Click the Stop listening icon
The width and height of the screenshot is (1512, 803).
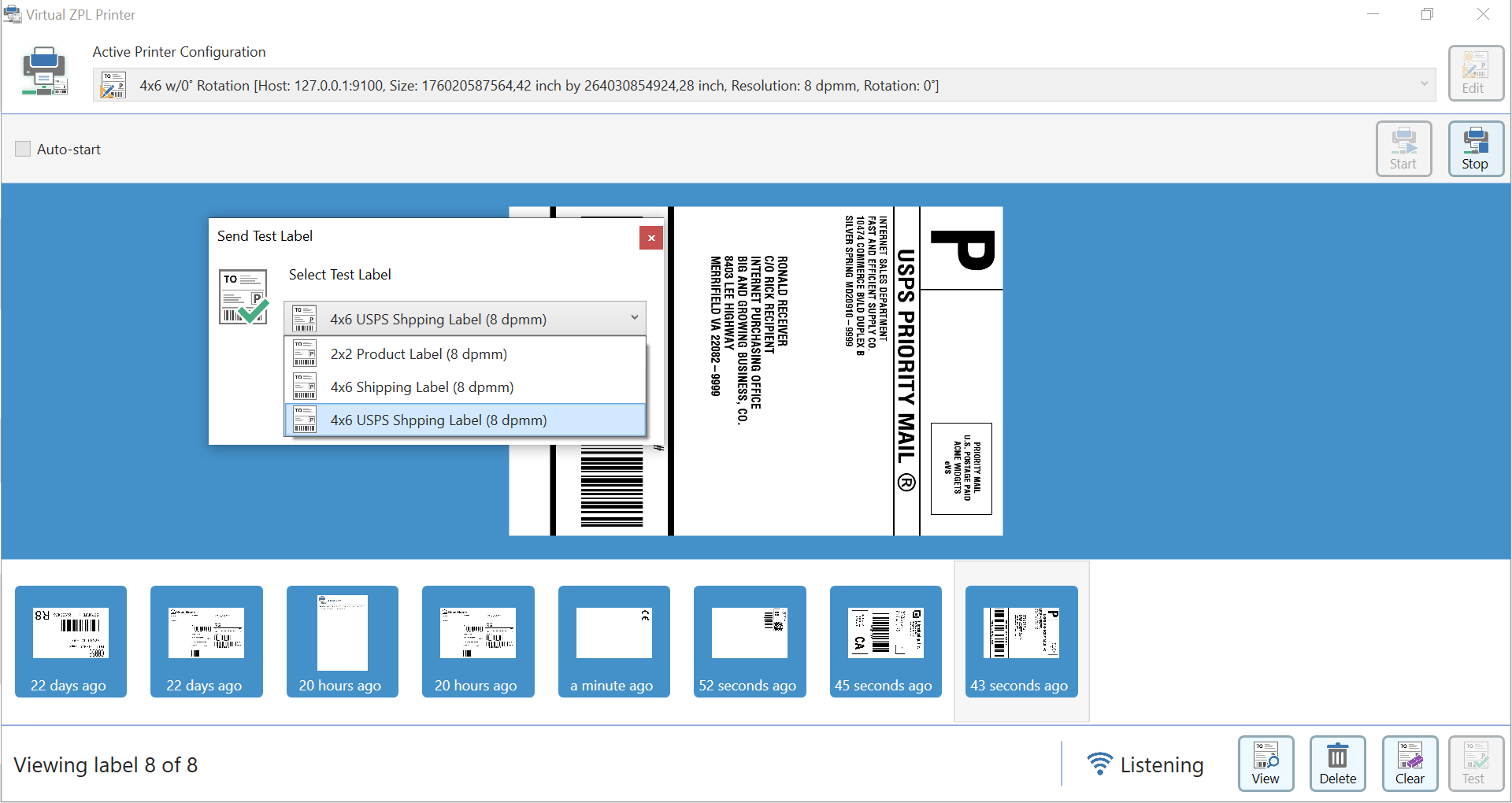coord(1475,148)
